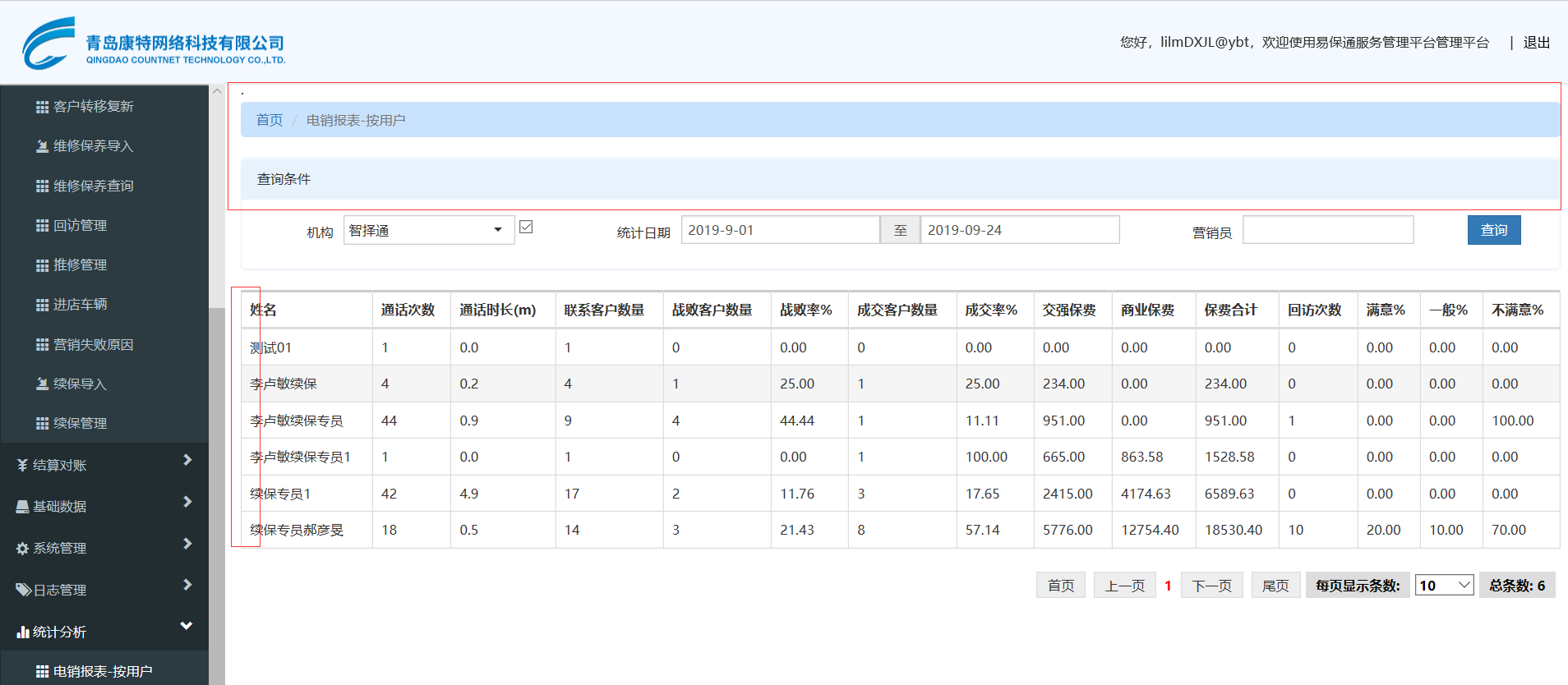Click the grid icon beside 电销报表-按用户
Screen dimensions: 1568x685
click(x=42, y=672)
